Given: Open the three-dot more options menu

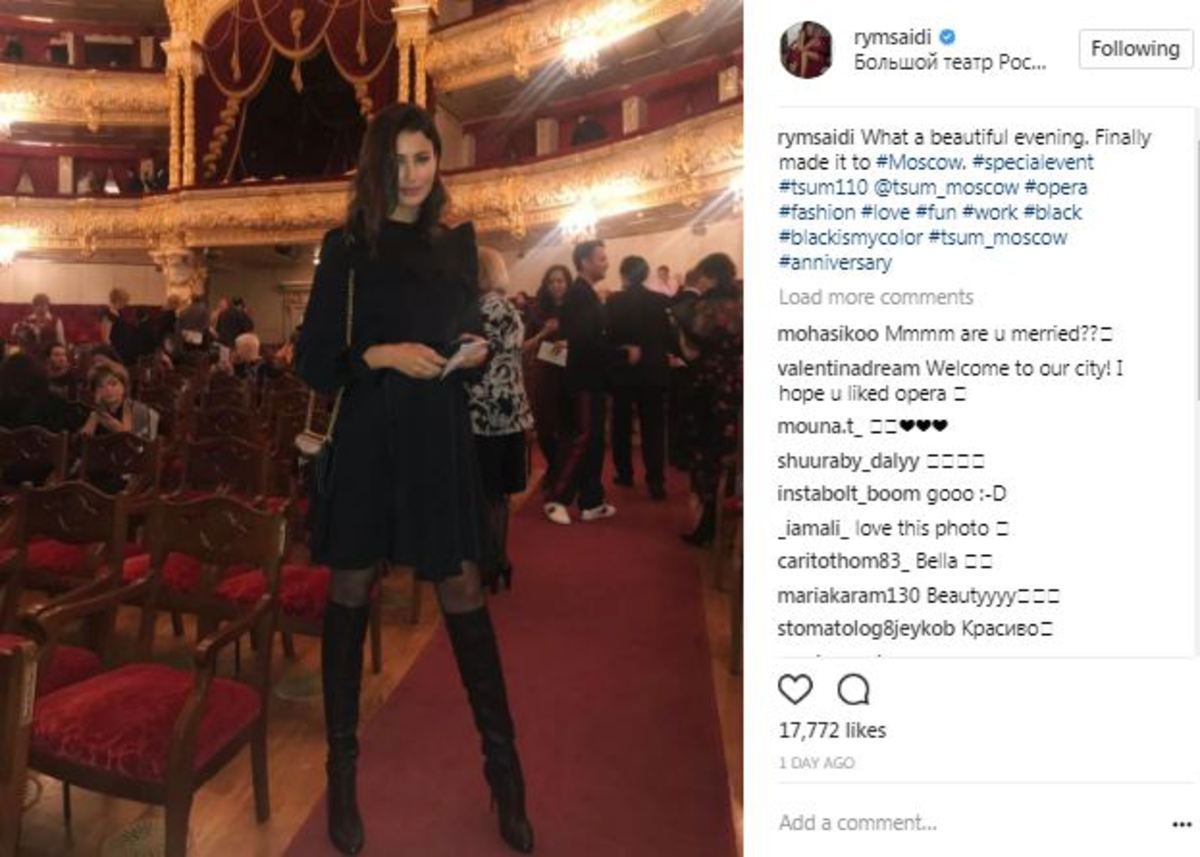Looking at the screenshot, I should point(1181,825).
